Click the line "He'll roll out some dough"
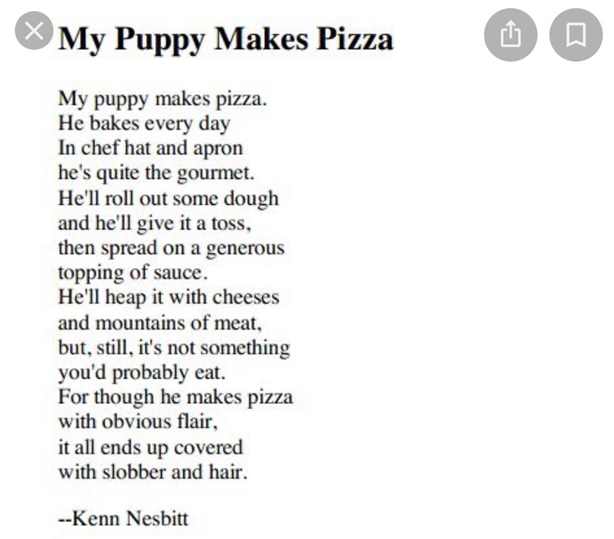Image resolution: width=614 pixels, height=539 pixels. 168,198
